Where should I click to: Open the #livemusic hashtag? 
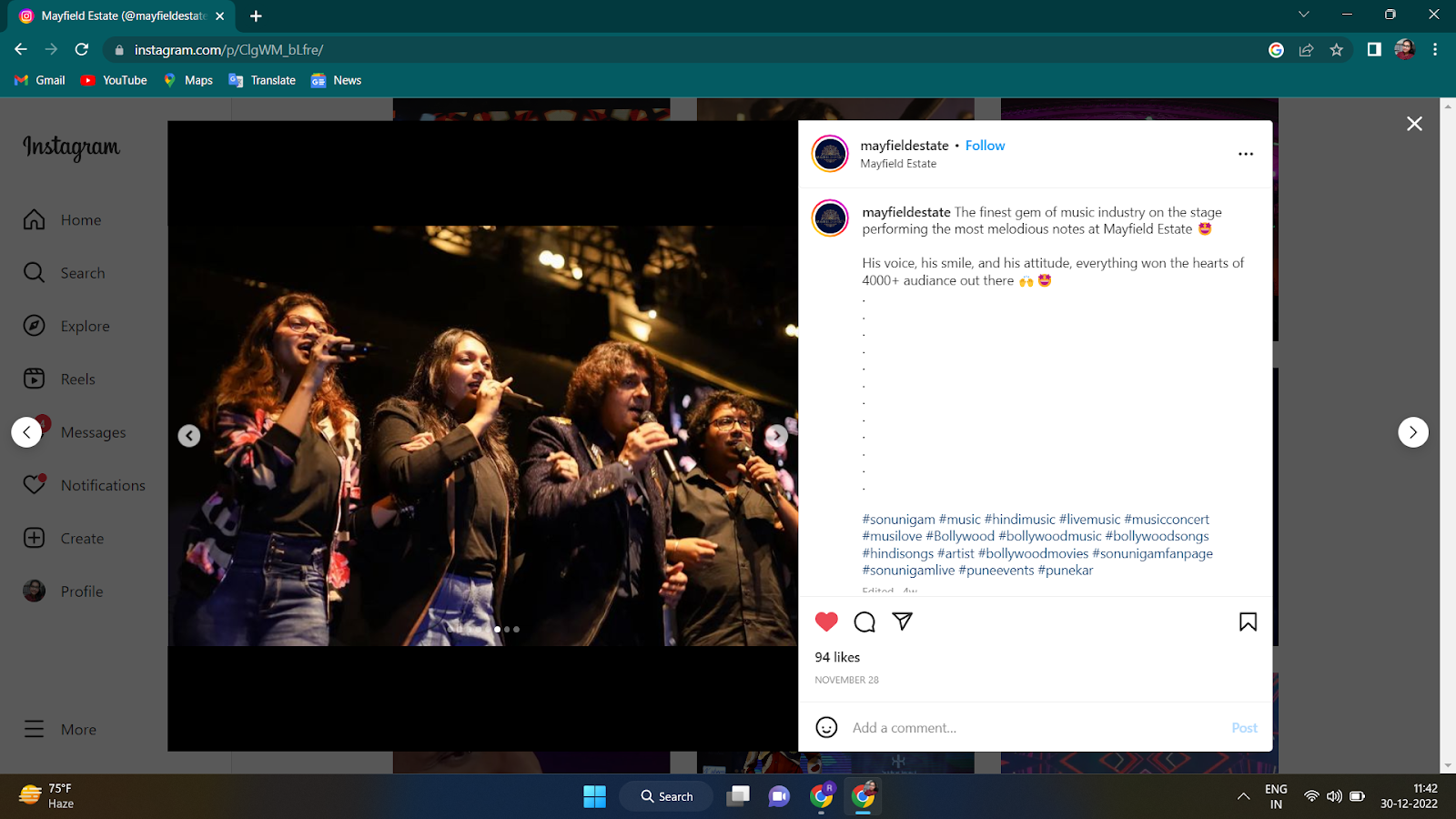[x=1090, y=520]
